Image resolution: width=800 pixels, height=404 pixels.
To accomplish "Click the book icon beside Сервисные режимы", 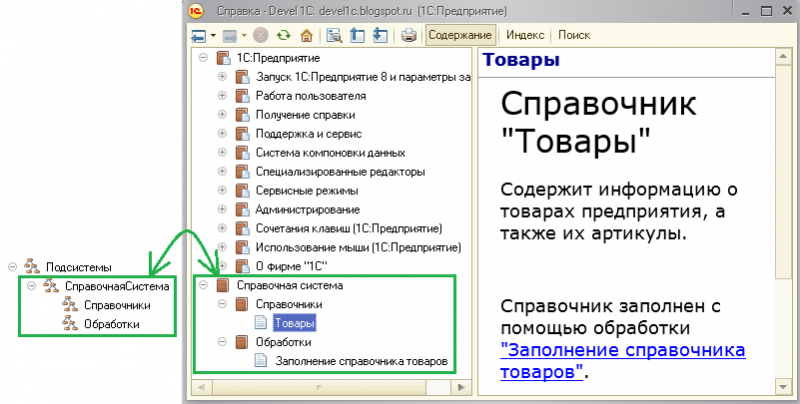I will (x=242, y=190).
